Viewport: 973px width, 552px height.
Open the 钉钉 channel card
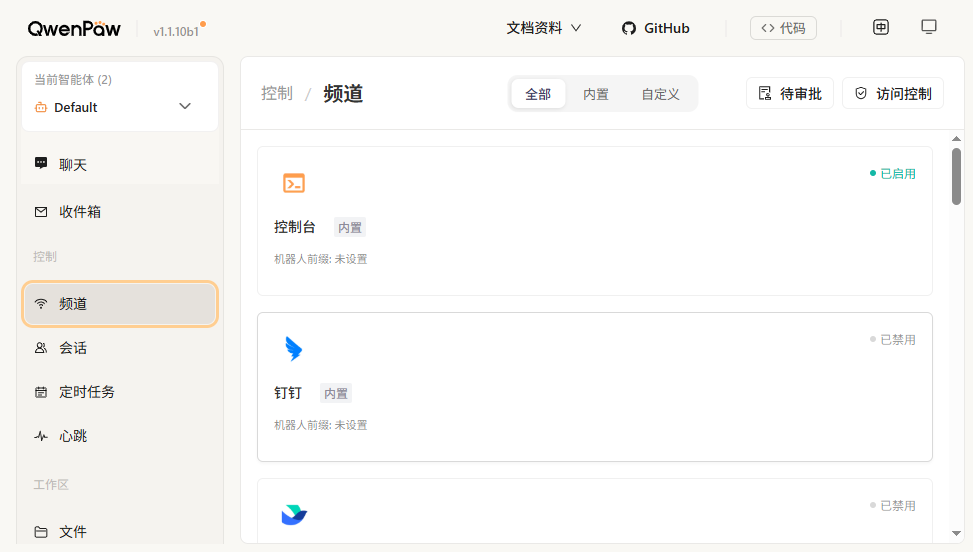coord(595,387)
